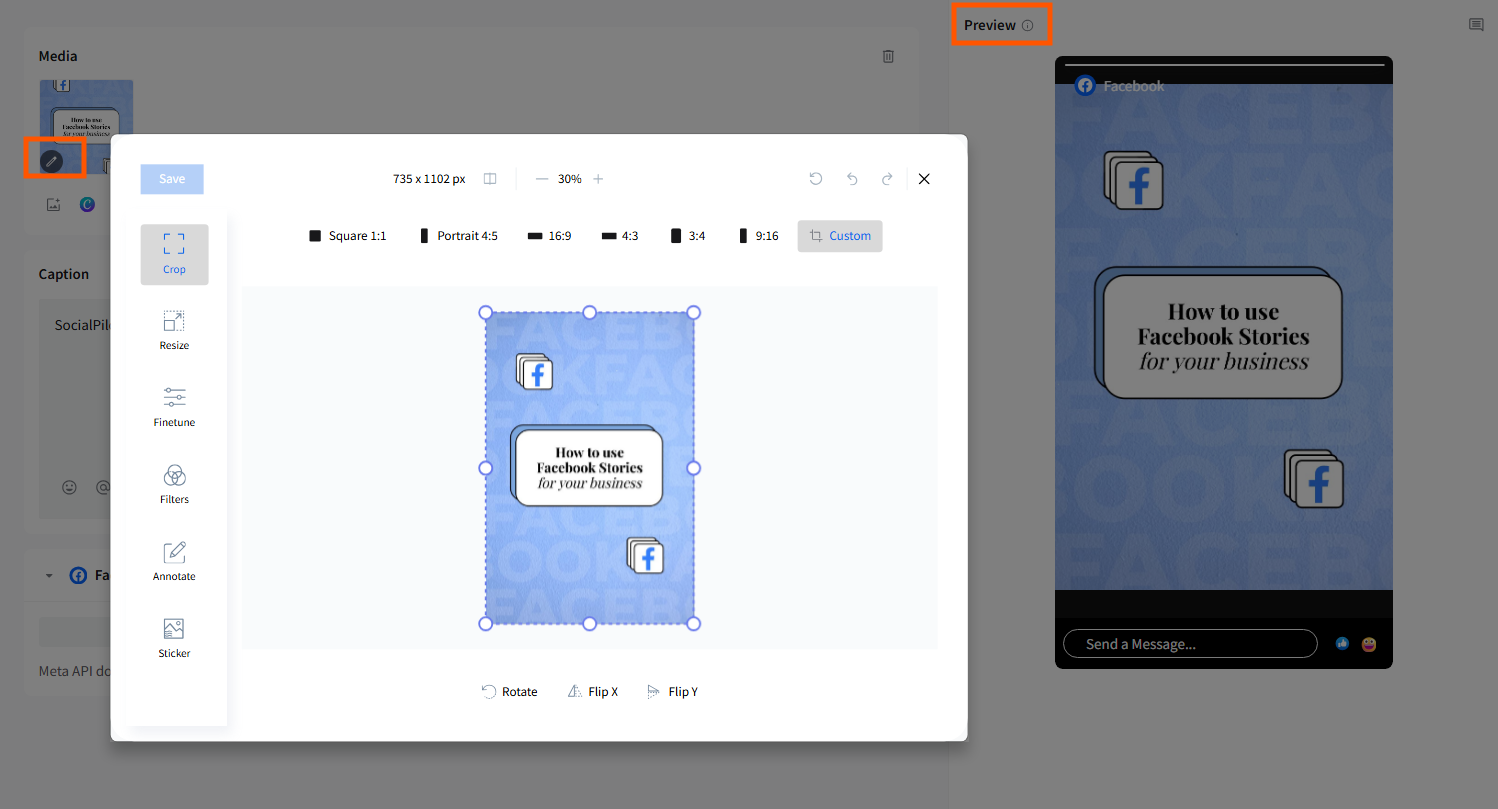Open the Sticker tool

[x=174, y=639]
